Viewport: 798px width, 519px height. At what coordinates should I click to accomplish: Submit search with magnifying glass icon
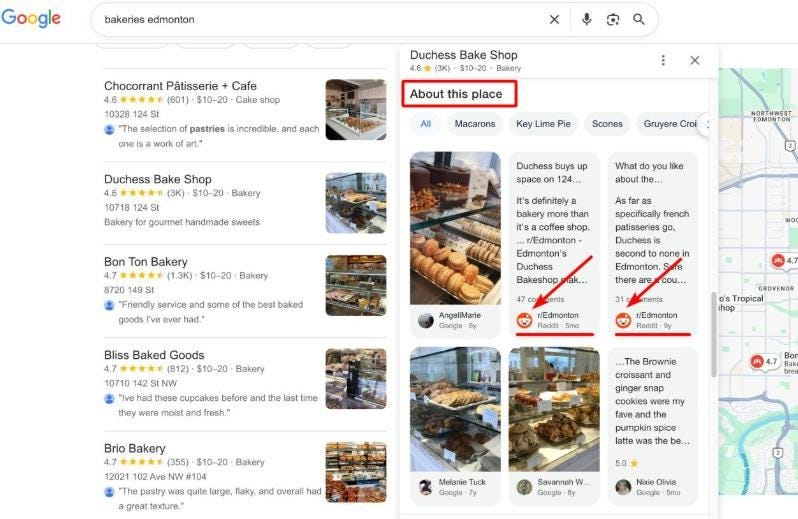point(639,19)
